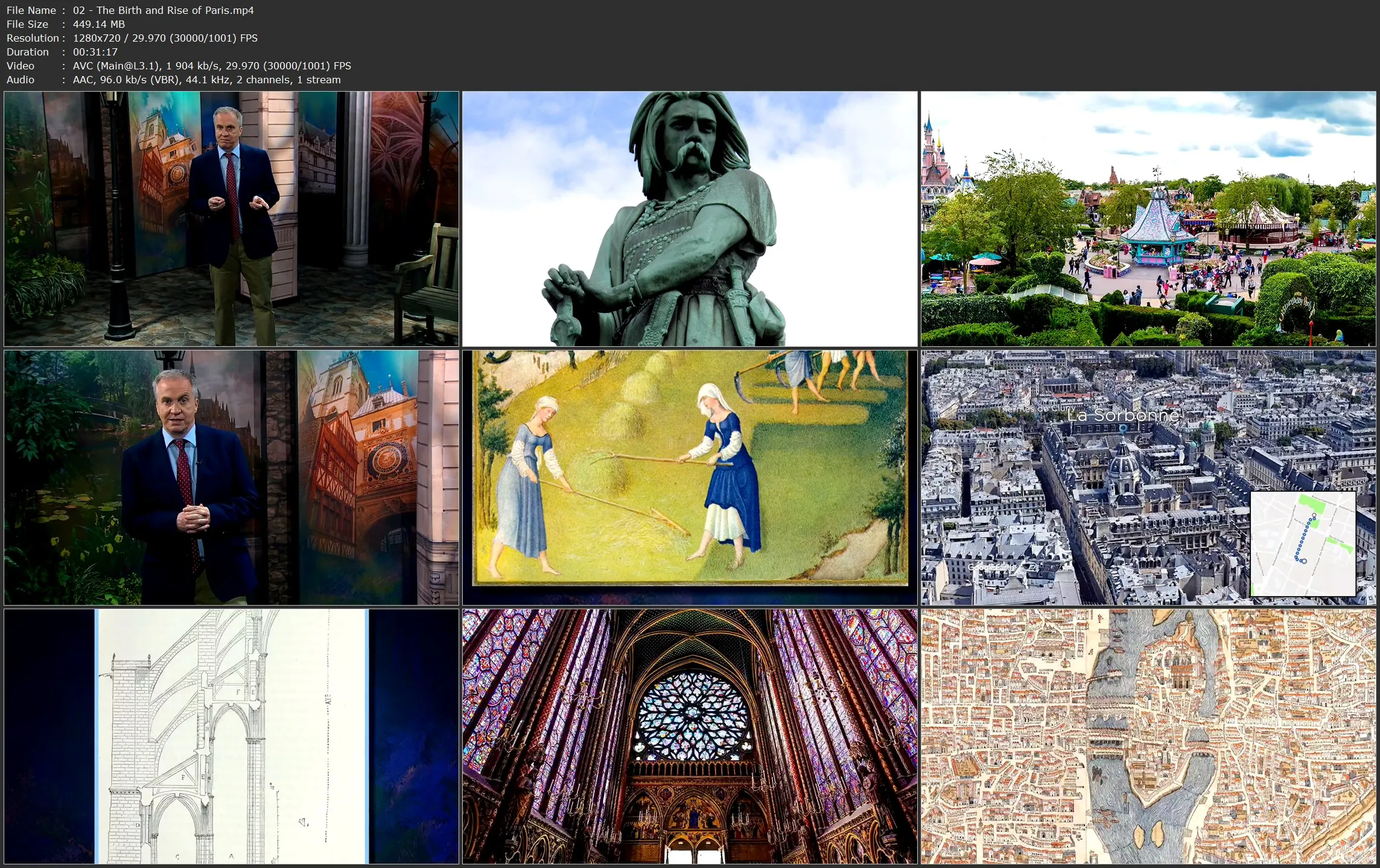1380x868 pixels.
Task: Select the old Paris map thumbnail
Action: click(x=1148, y=737)
